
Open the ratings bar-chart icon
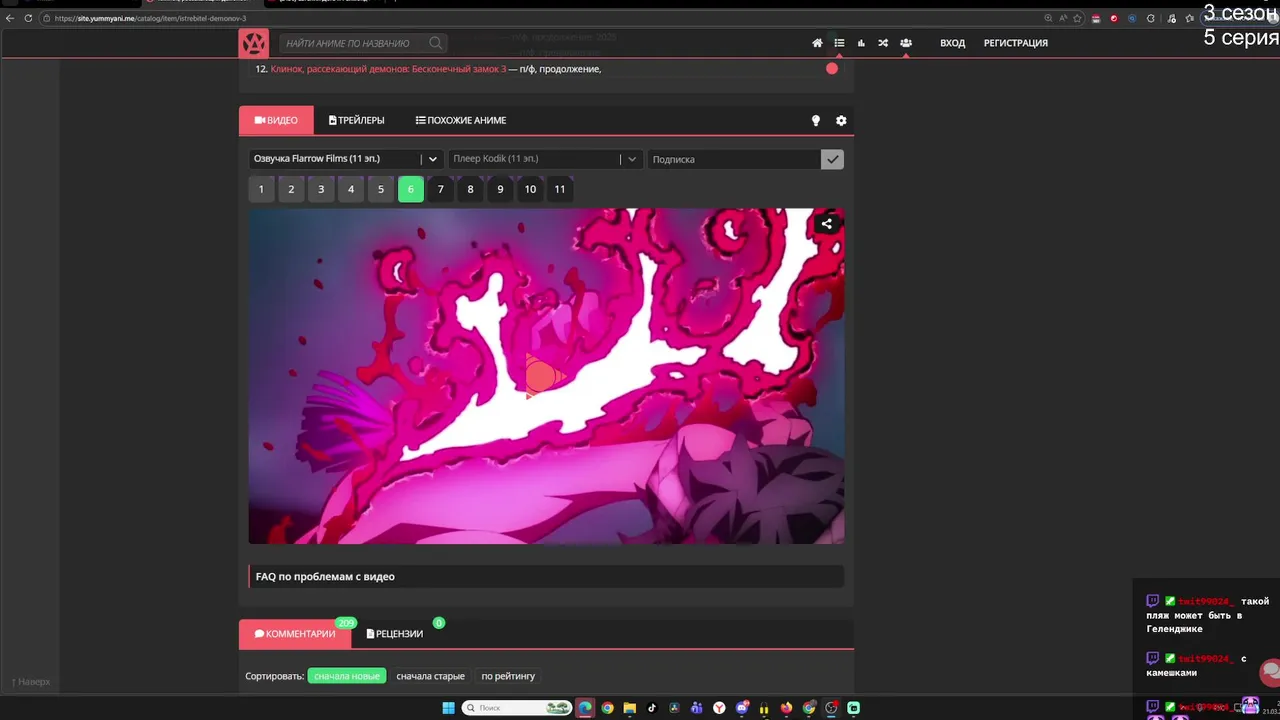coord(861,43)
